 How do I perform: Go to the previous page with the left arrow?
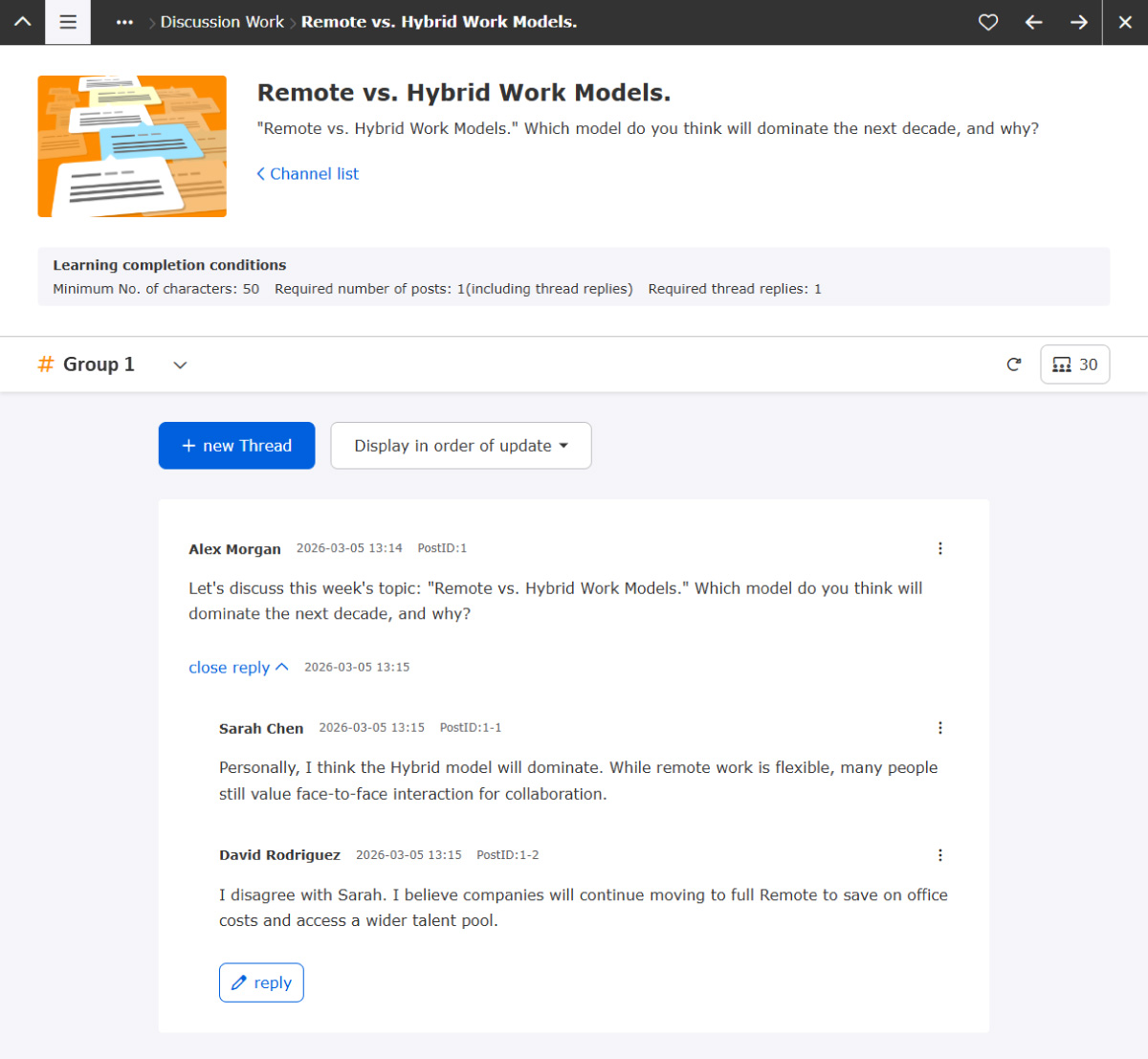(x=1034, y=22)
